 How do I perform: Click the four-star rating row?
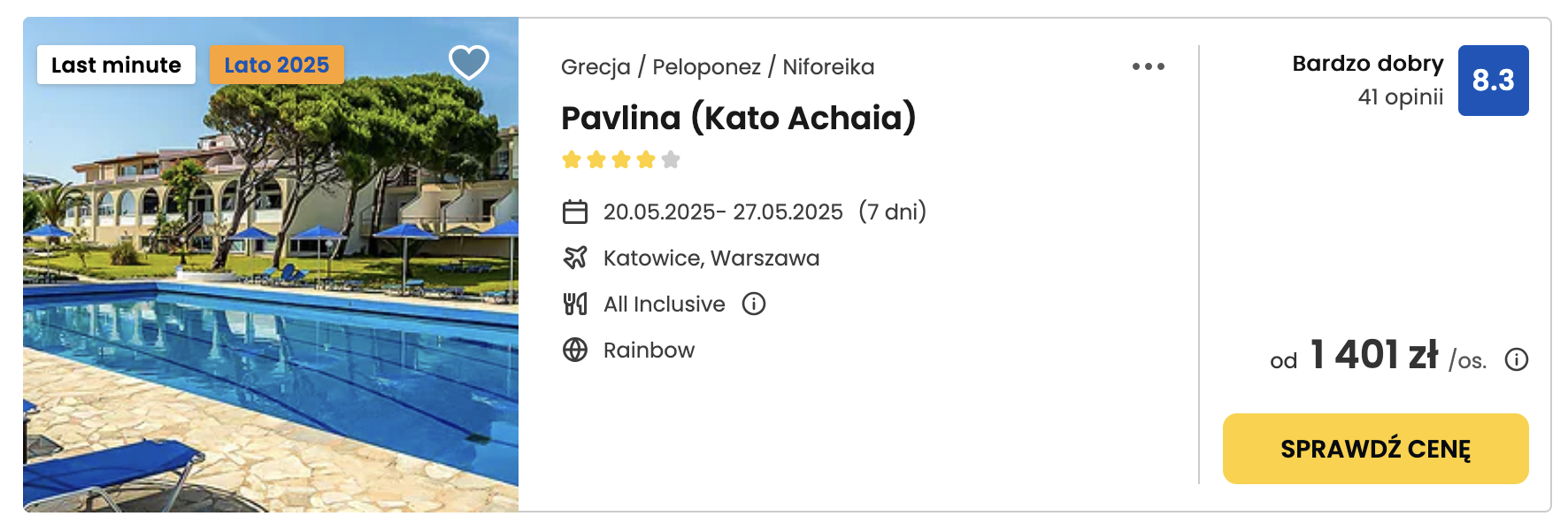pyautogui.click(x=621, y=159)
